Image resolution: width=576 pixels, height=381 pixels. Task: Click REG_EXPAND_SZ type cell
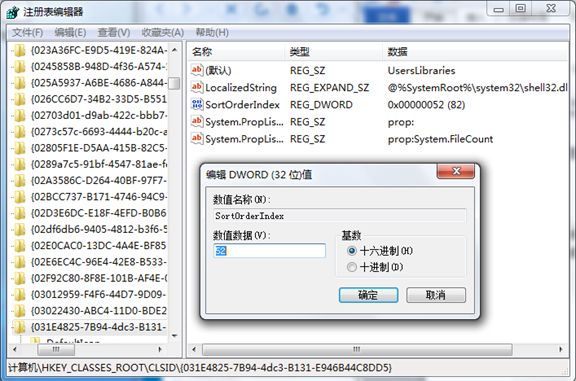coord(330,87)
